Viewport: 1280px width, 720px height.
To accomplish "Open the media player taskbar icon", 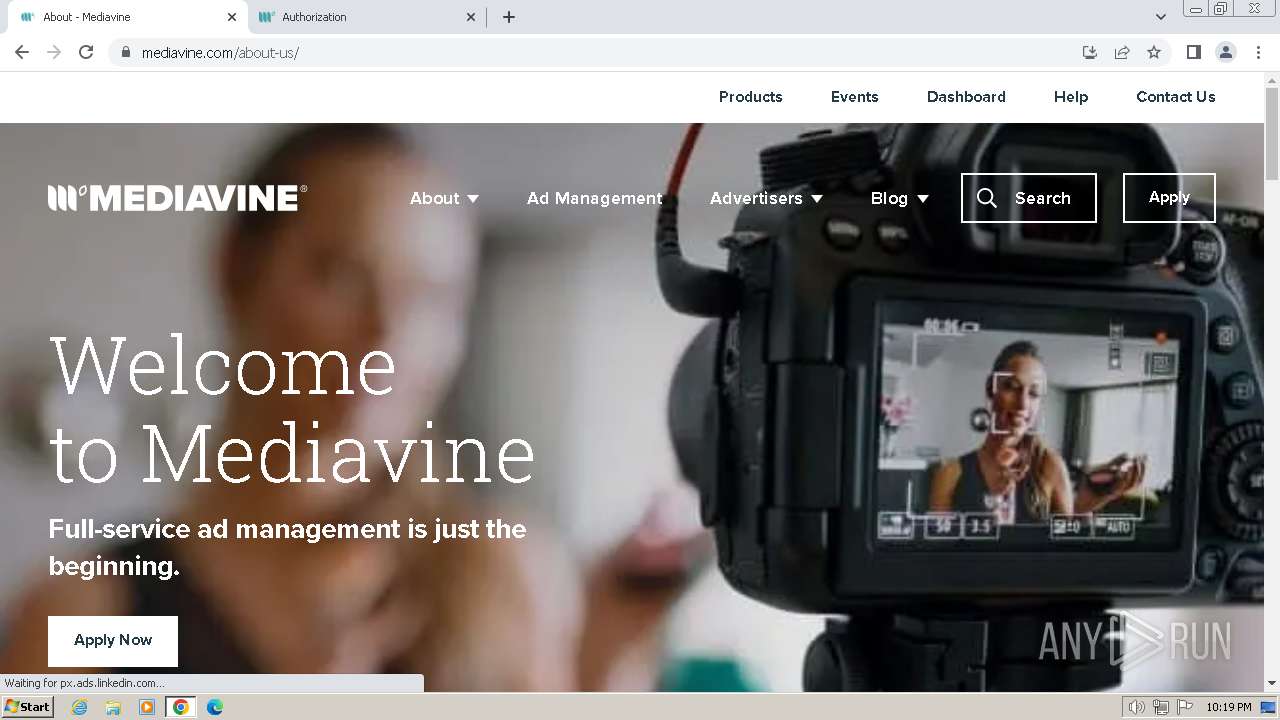I will point(147,707).
